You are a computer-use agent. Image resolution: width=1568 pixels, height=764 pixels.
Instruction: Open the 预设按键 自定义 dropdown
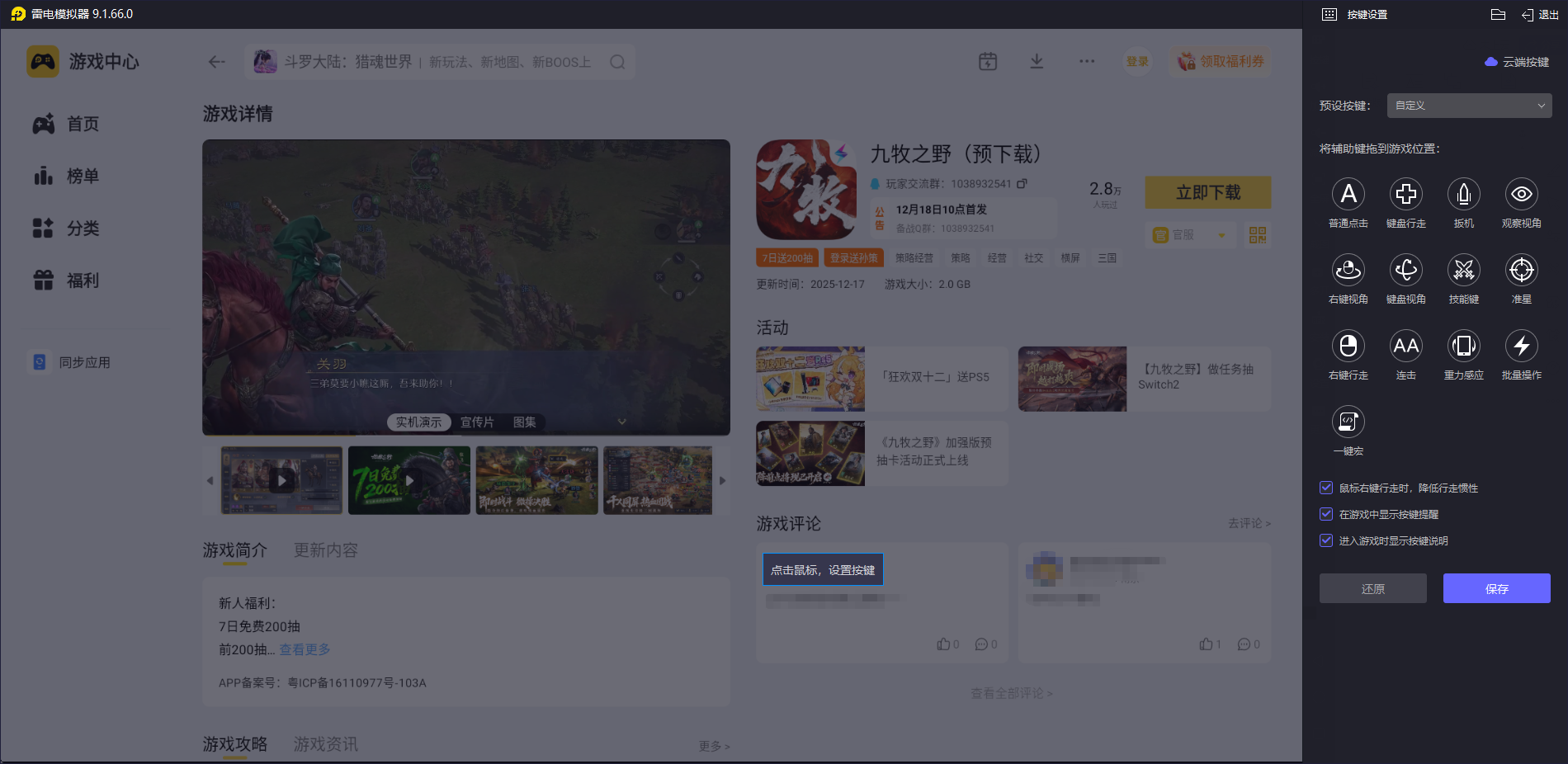click(x=1469, y=106)
